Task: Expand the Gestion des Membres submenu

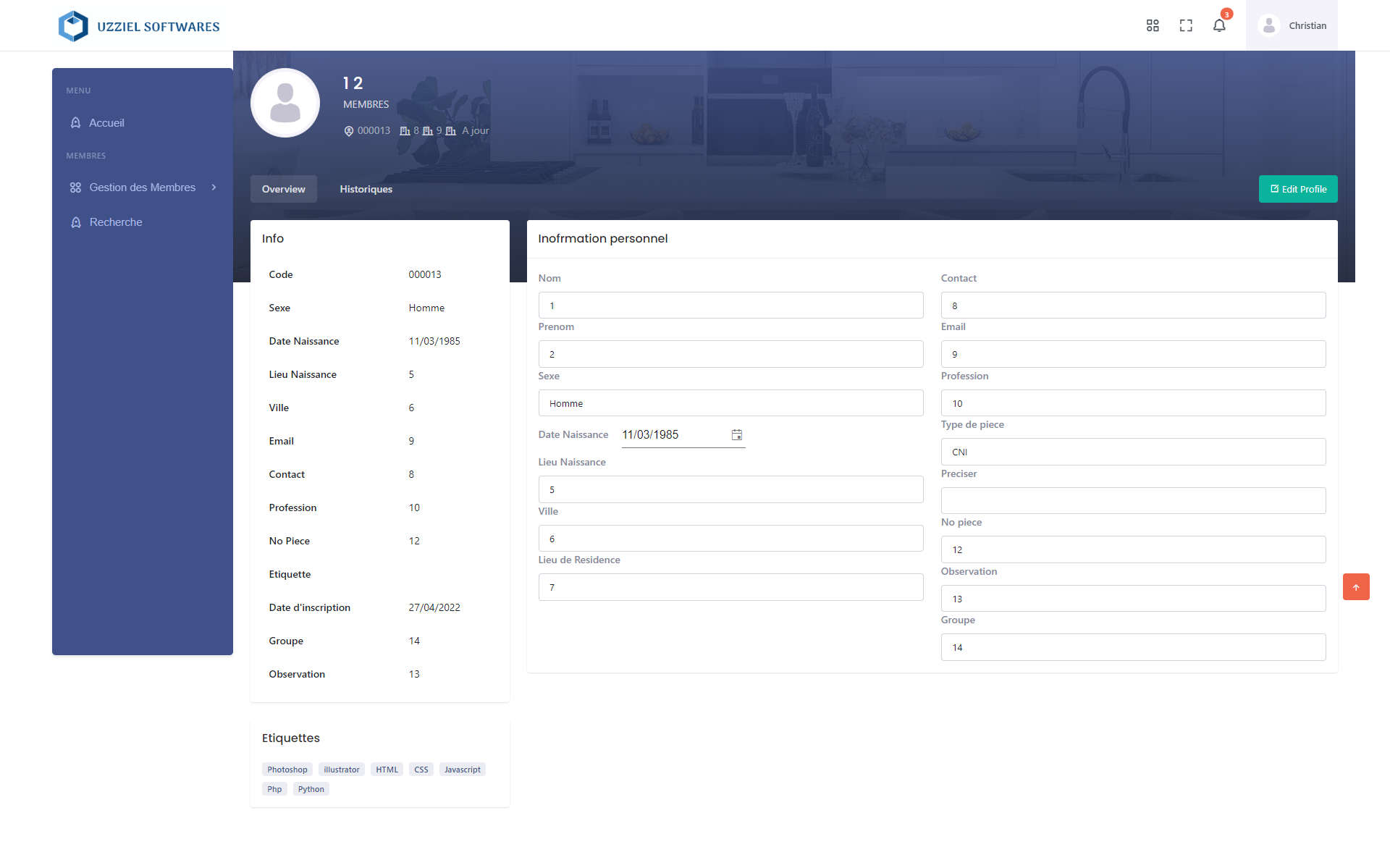Action: click(143, 187)
